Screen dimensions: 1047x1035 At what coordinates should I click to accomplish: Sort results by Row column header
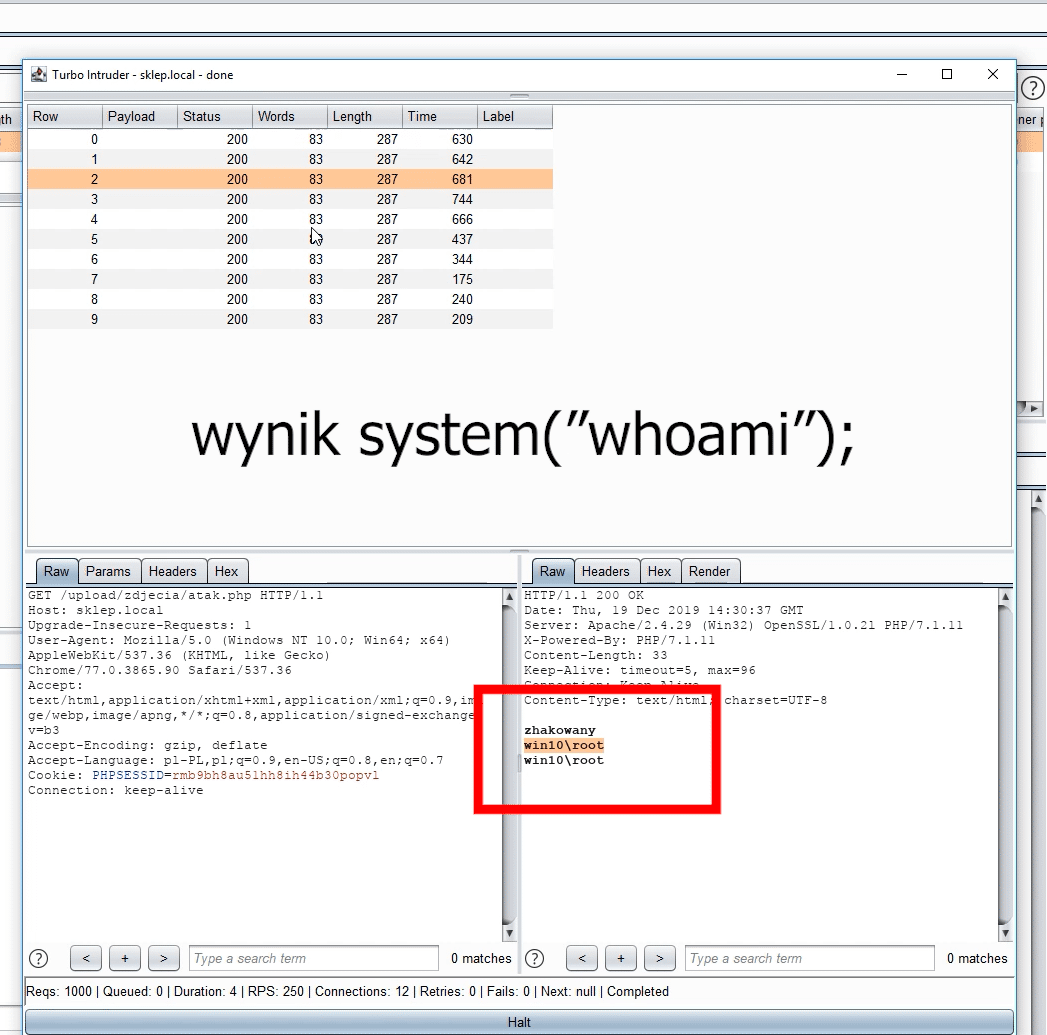click(x=64, y=116)
